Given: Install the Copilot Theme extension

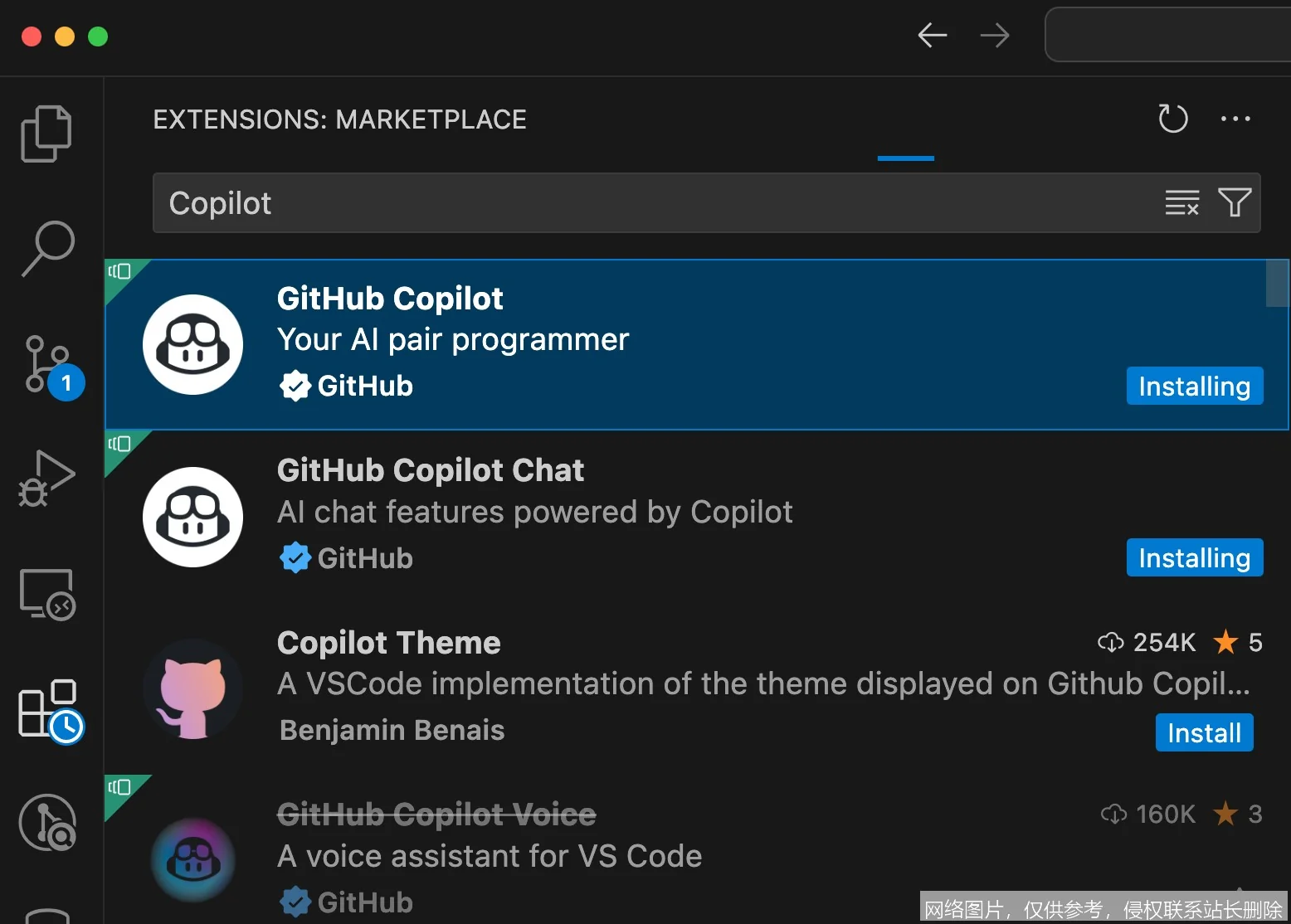Looking at the screenshot, I should point(1204,732).
